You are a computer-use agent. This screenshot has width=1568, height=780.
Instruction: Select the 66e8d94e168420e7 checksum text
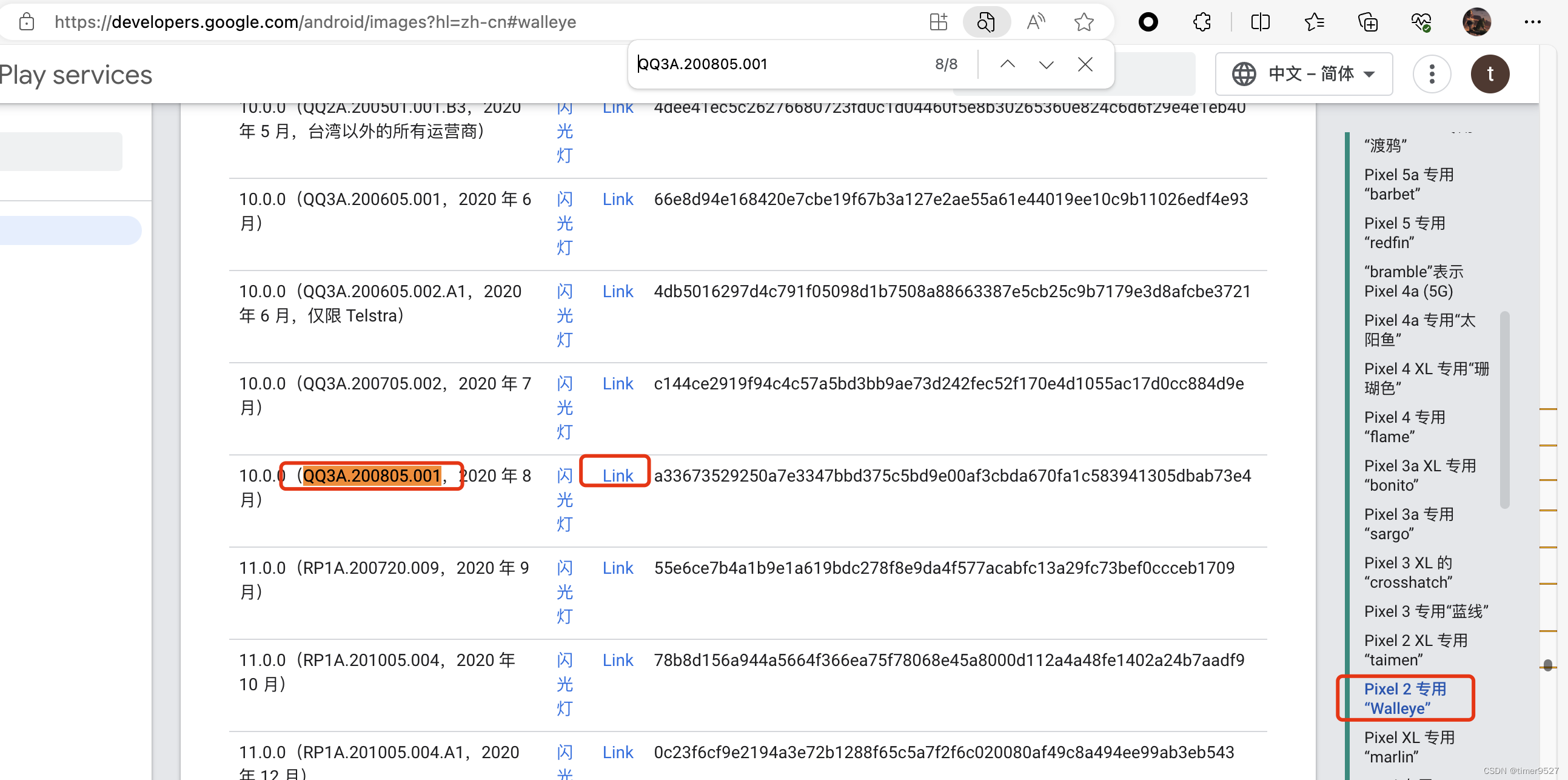point(951,199)
